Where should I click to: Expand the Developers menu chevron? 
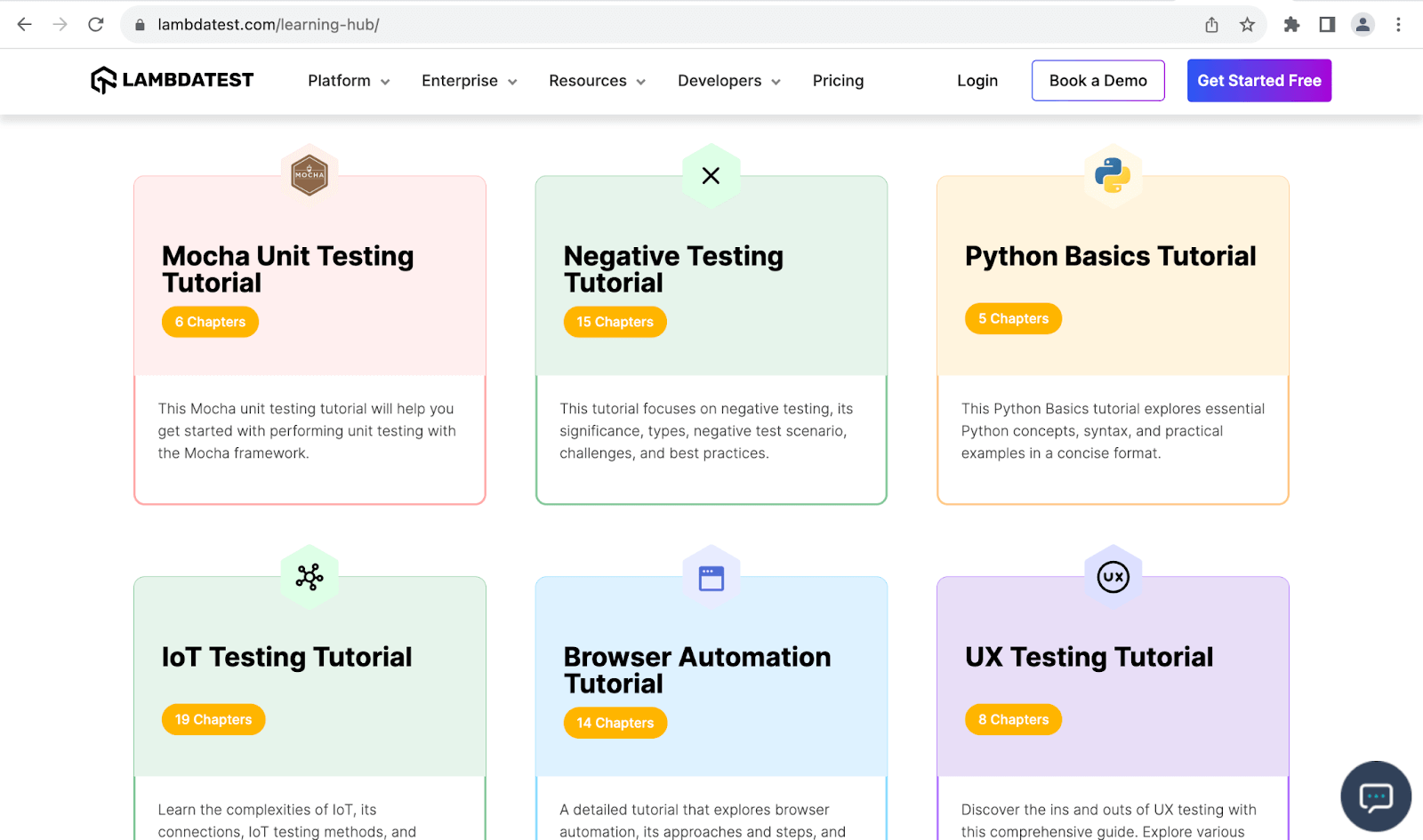click(776, 81)
